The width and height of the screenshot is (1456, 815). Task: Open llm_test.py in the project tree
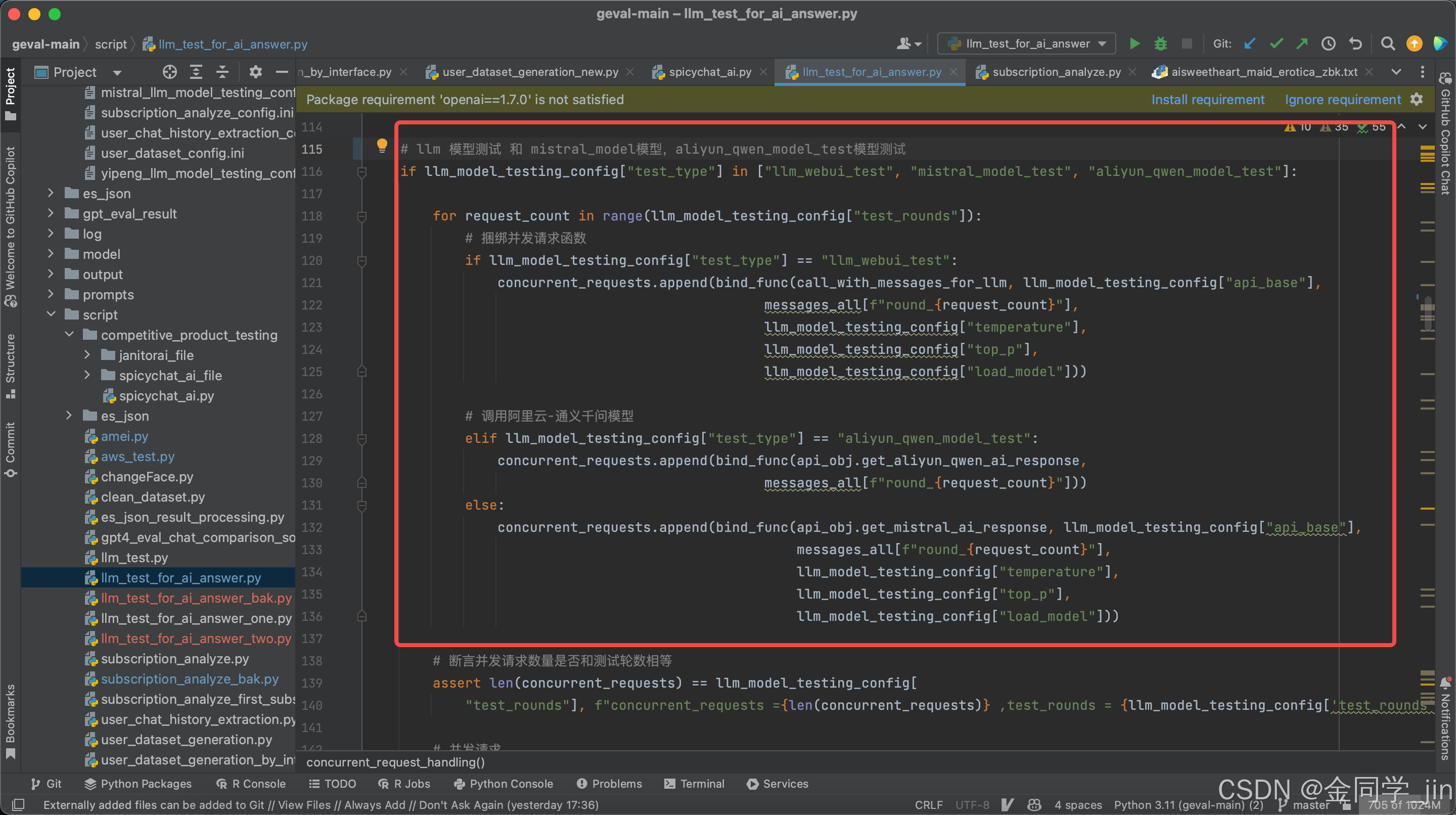point(134,557)
